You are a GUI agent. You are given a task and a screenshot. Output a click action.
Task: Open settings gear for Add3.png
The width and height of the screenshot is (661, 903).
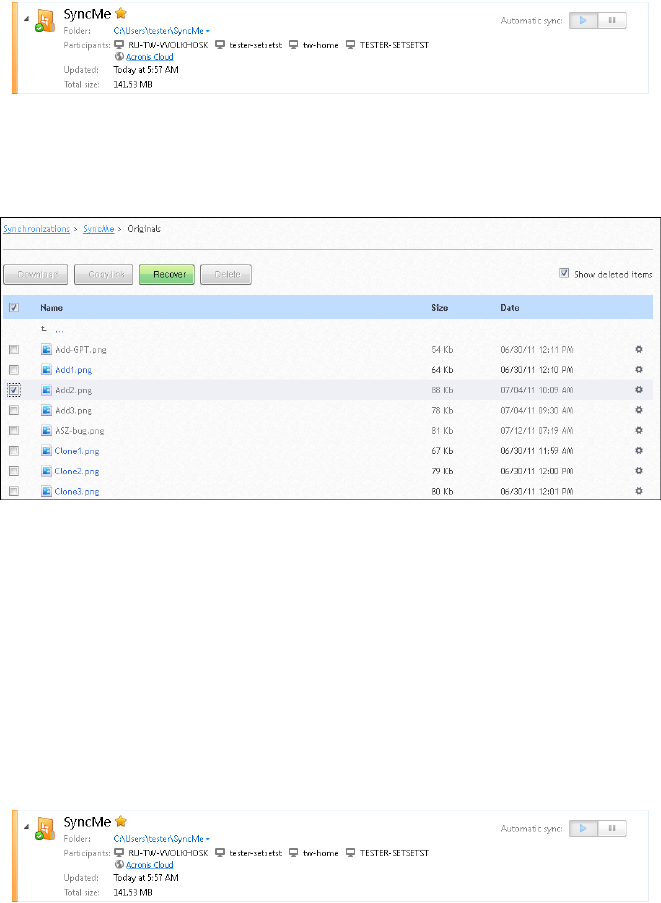(x=639, y=409)
